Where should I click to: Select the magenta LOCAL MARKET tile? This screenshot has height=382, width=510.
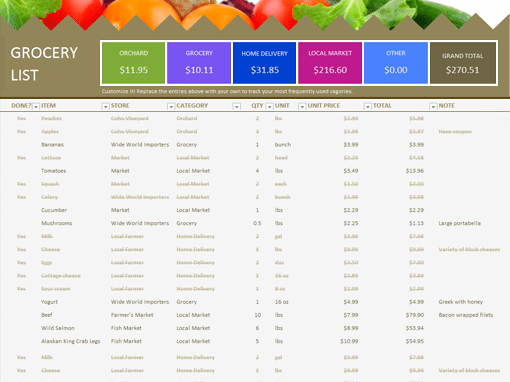[x=330, y=63]
